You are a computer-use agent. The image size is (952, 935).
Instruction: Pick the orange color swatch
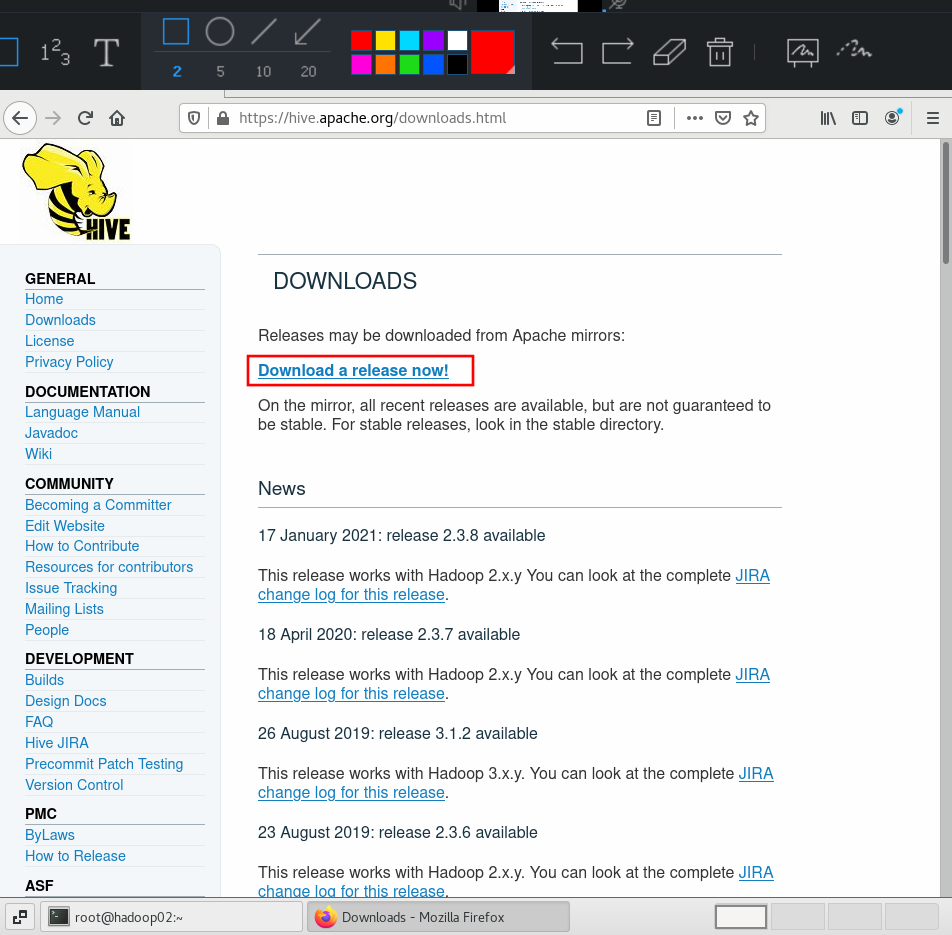point(385,64)
